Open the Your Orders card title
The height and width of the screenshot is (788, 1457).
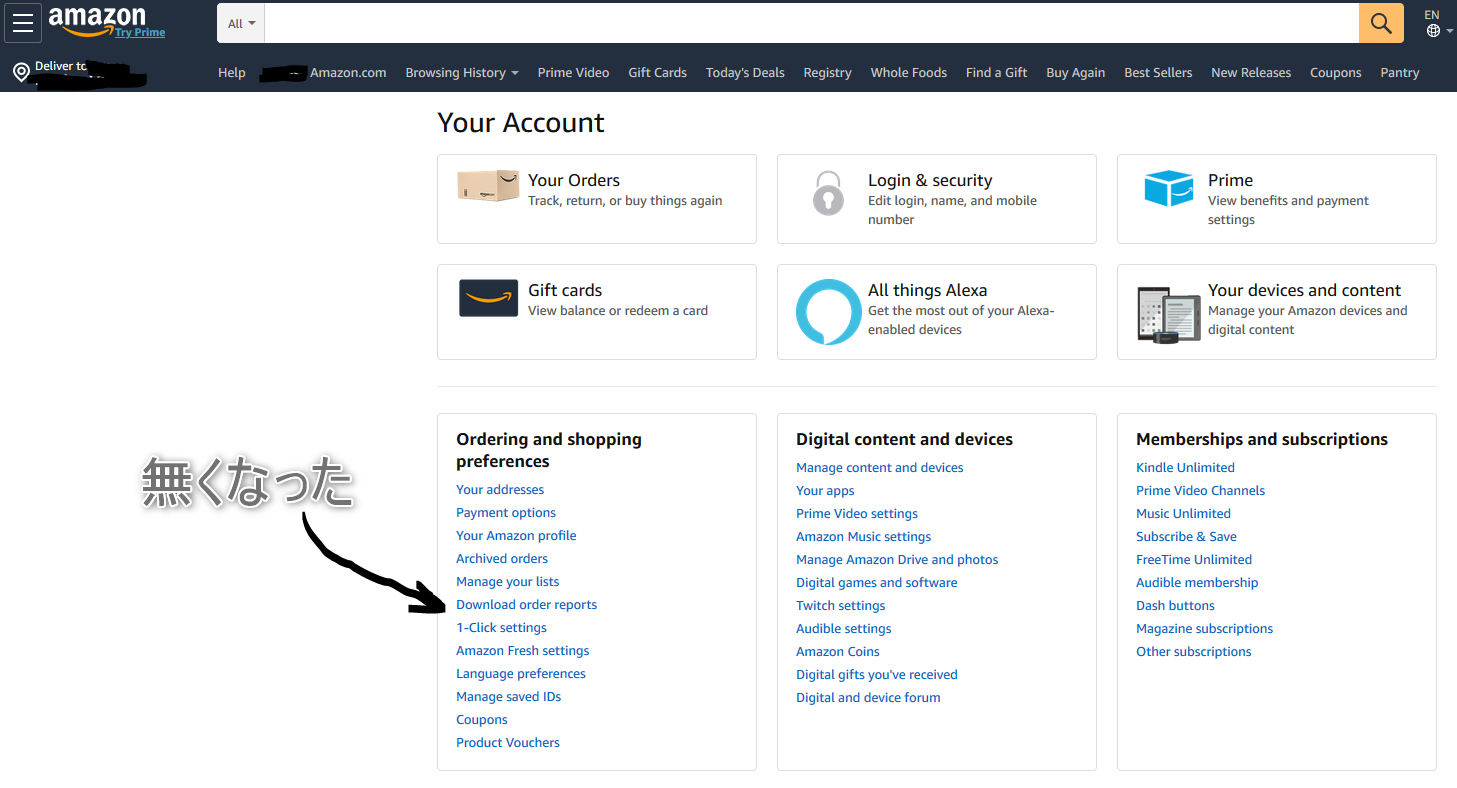(x=574, y=180)
